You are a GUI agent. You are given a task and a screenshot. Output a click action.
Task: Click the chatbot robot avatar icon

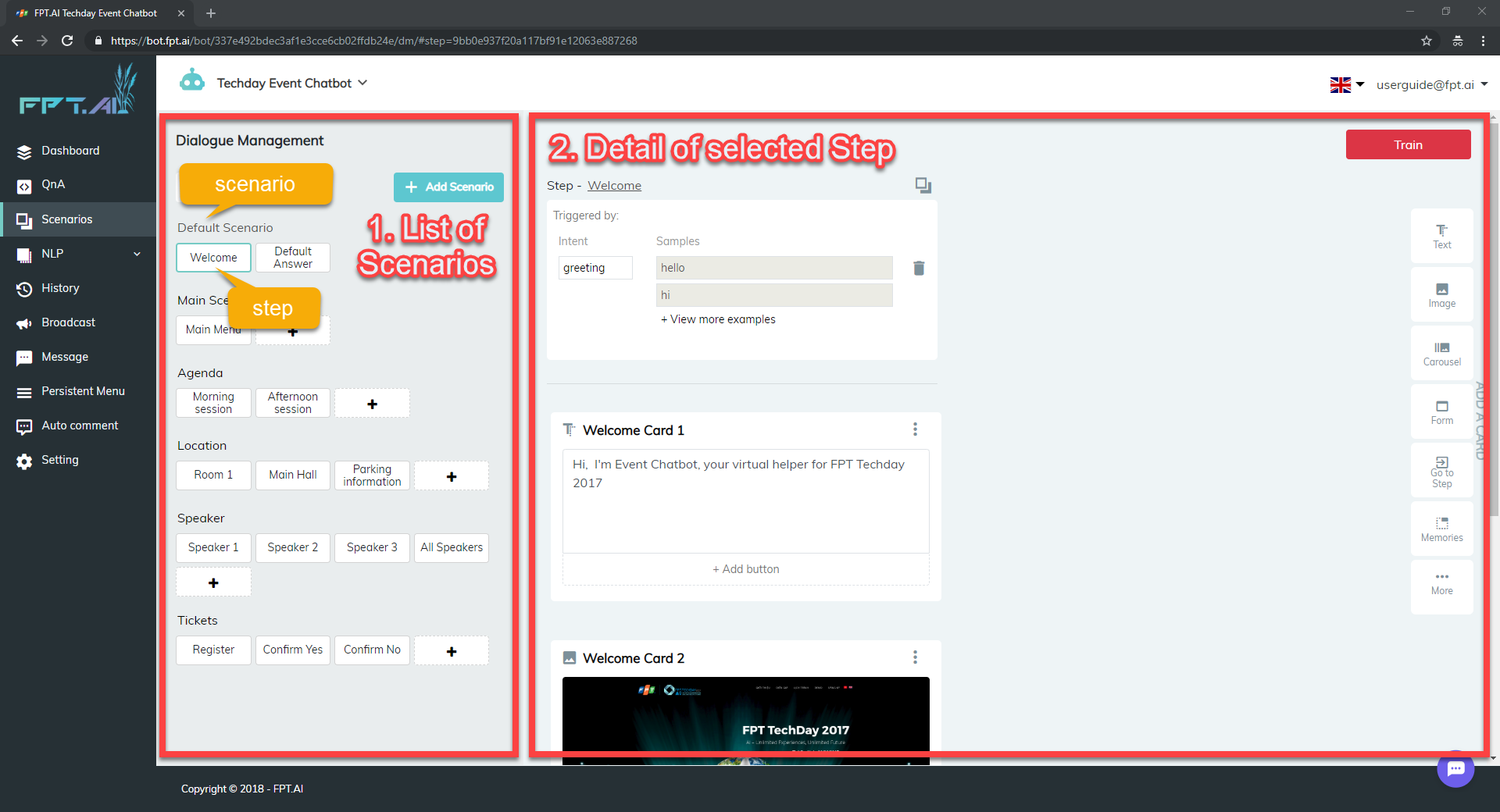[192, 81]
